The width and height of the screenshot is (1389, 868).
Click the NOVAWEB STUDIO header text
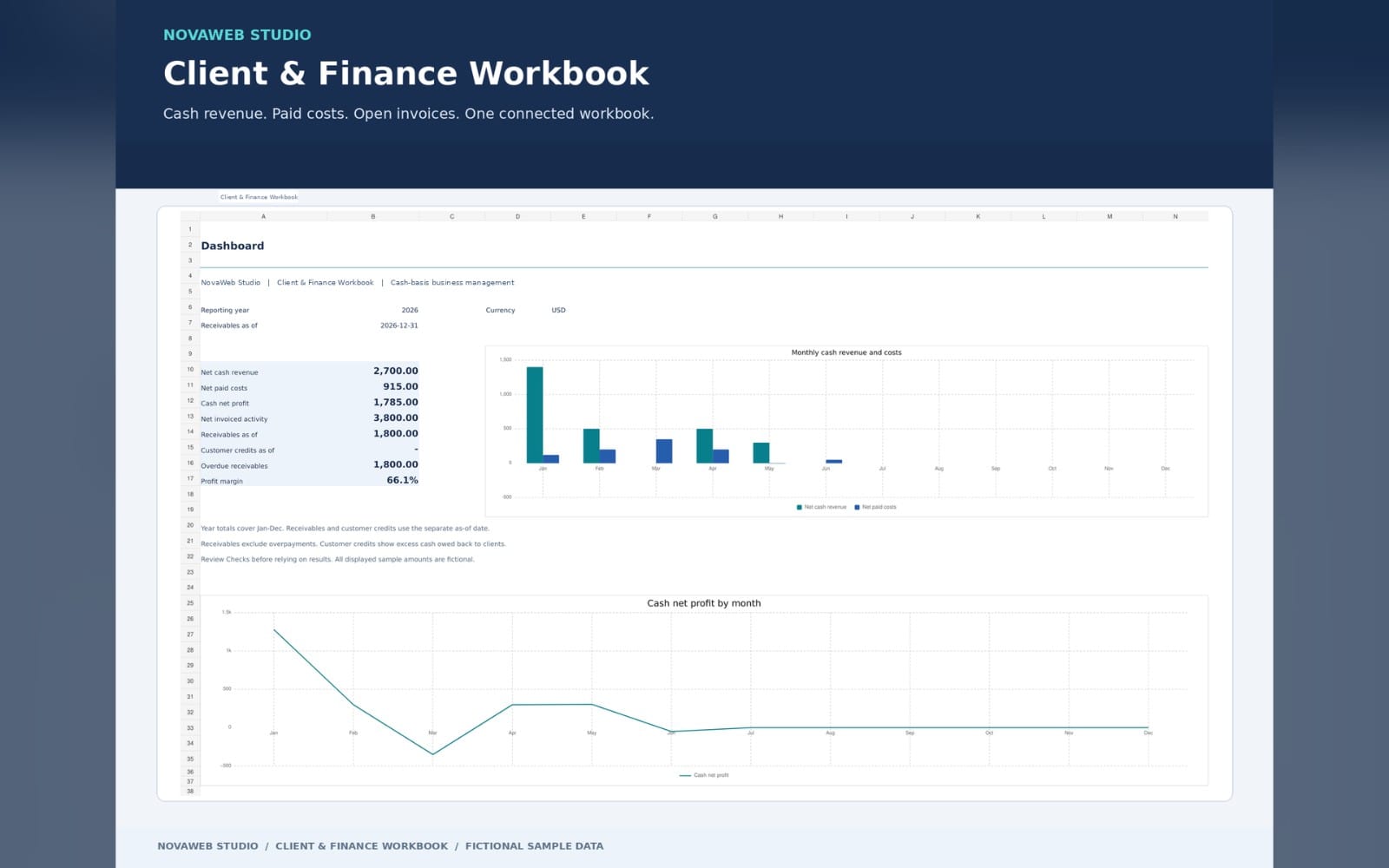point(237,35)
